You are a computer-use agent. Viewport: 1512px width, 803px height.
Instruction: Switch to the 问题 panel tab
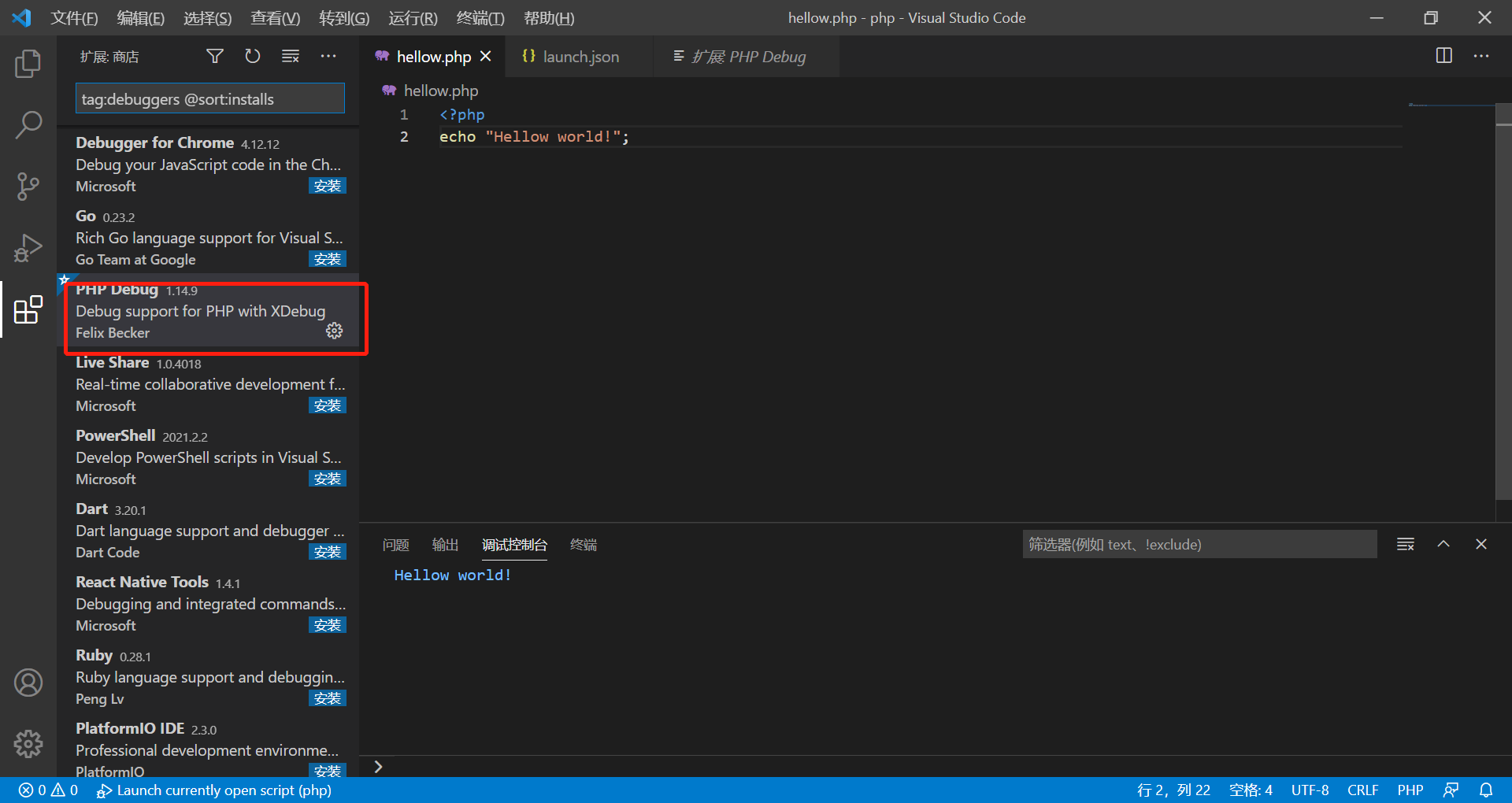pyautogui.click(x=396, y=545)
